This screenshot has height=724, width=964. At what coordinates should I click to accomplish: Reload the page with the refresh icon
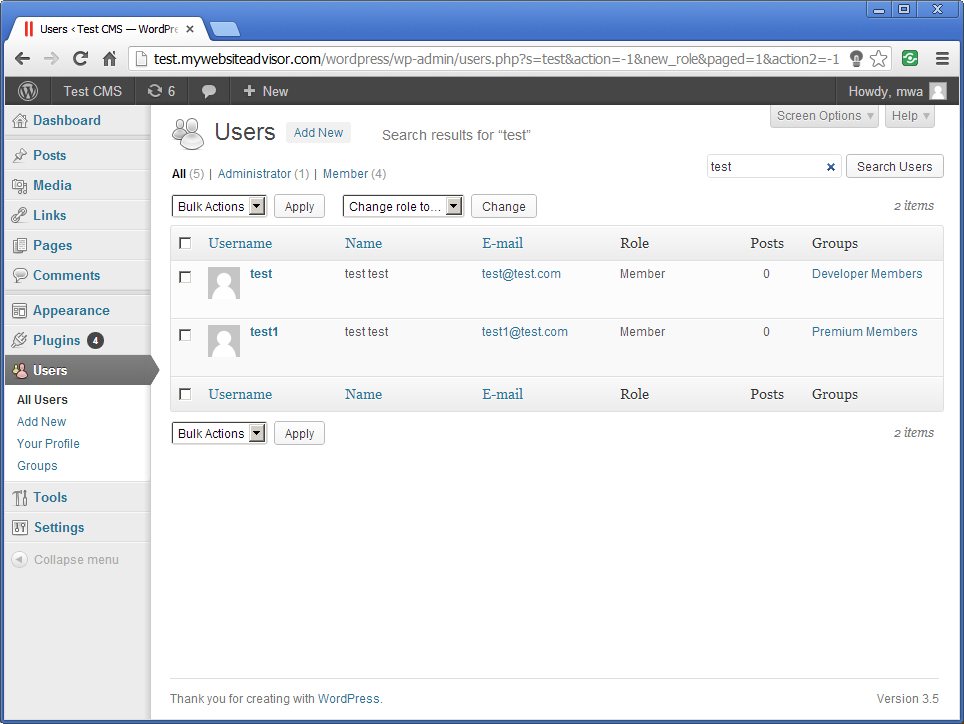click(x=81, y=59)
